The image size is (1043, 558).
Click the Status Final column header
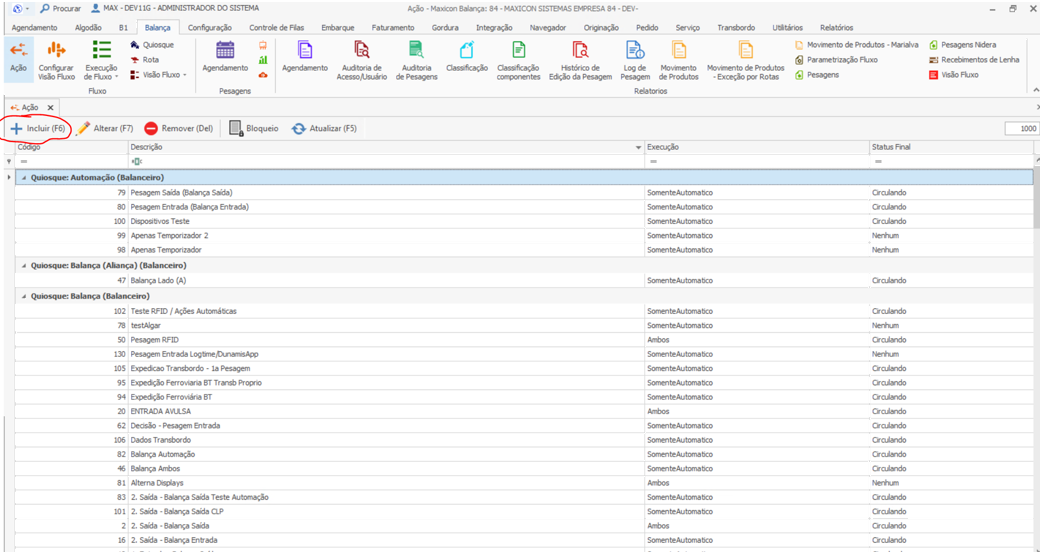951,148
